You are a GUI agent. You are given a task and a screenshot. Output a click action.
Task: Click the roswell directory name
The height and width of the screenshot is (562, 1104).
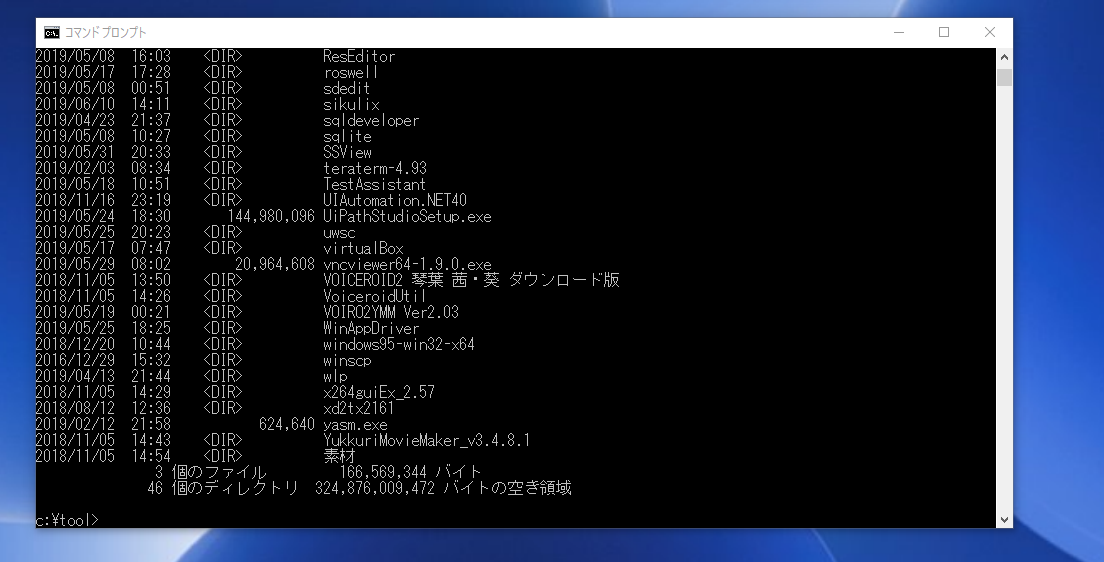point(351,73)
